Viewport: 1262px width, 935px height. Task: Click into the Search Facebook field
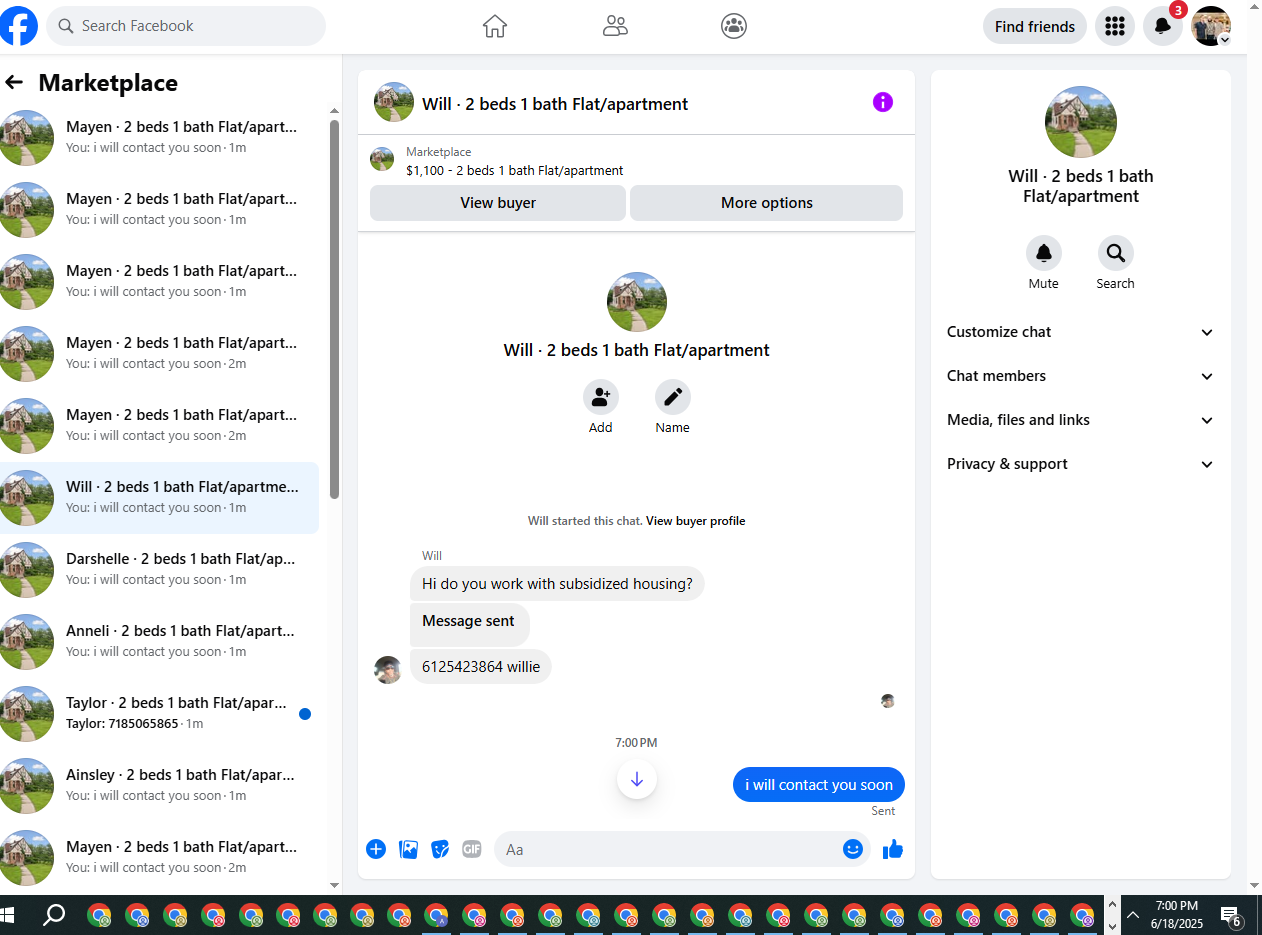186,26
